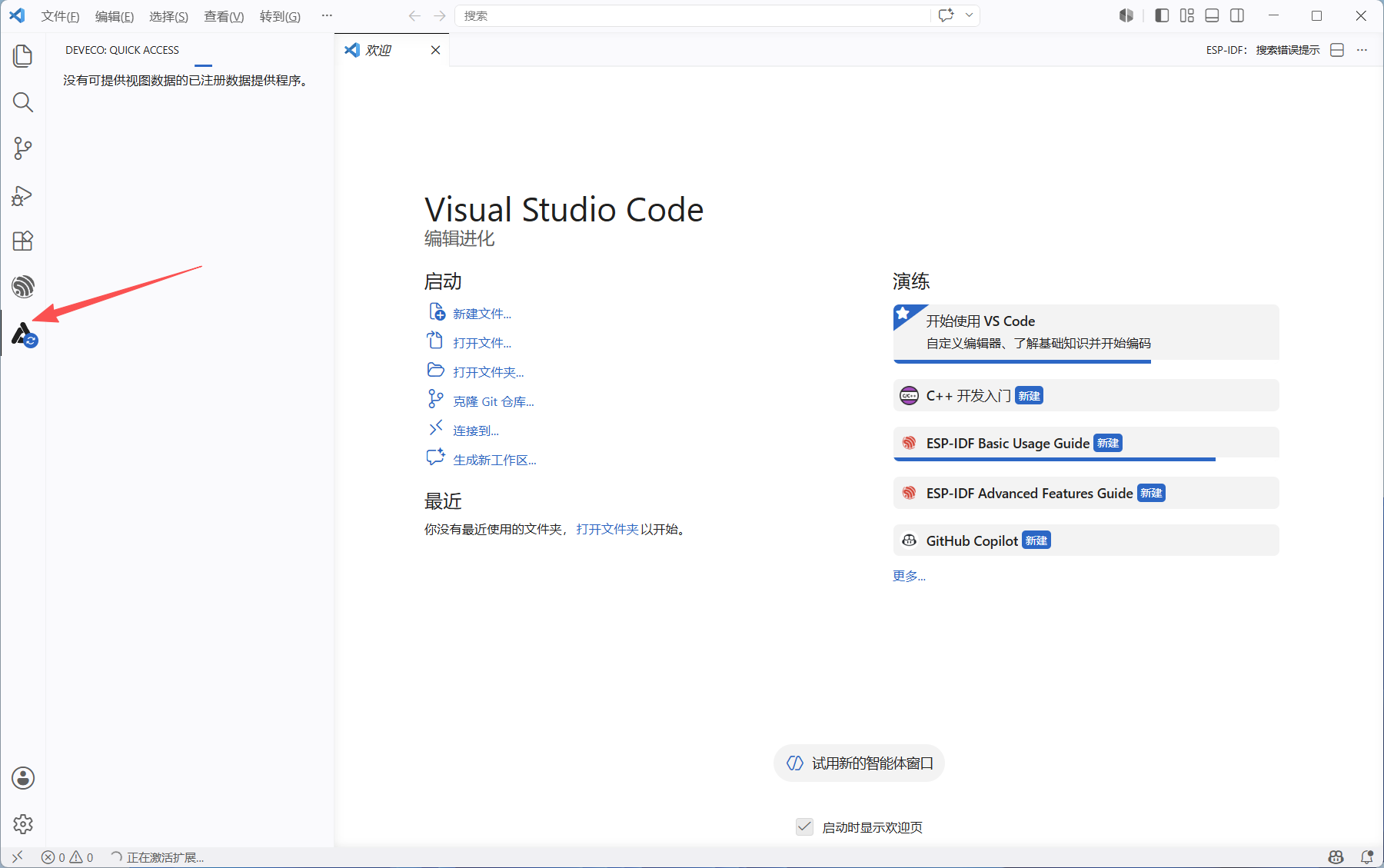Go back with the left arrow

(414, 15)
